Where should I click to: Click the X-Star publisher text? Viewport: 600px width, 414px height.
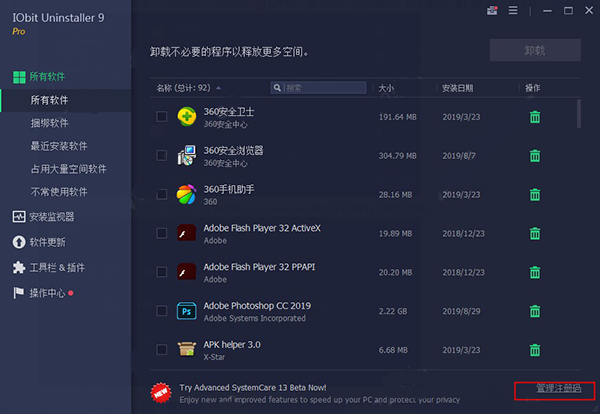(x=214, y=357)
